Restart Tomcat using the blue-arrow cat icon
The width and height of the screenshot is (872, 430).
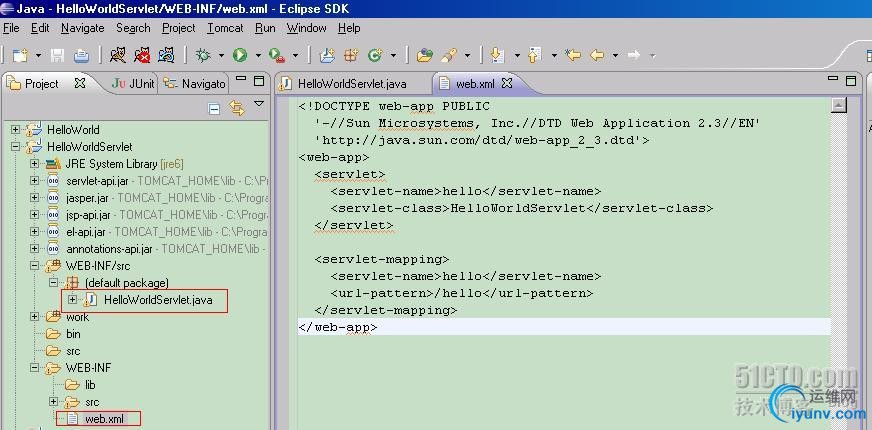[x=166, y=55]
